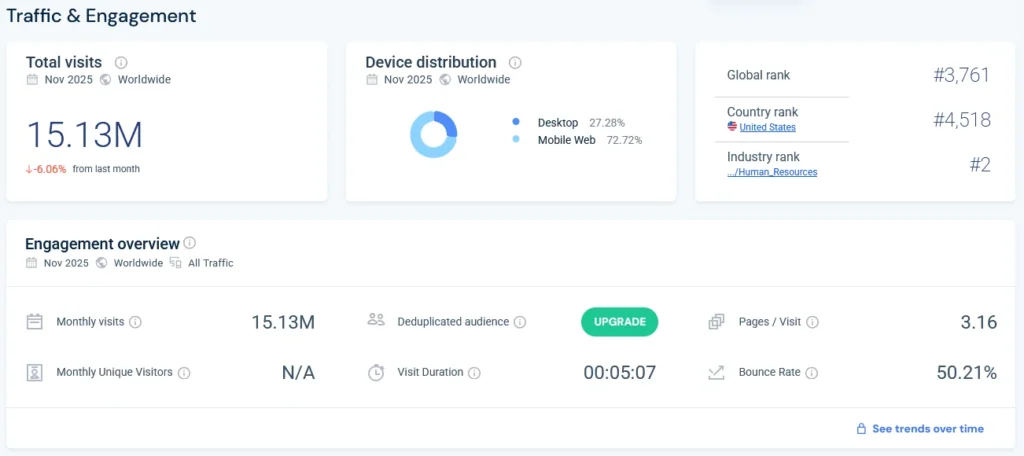Click info icon next to Monthly Unique Visitors

click(x=184, y=373)
